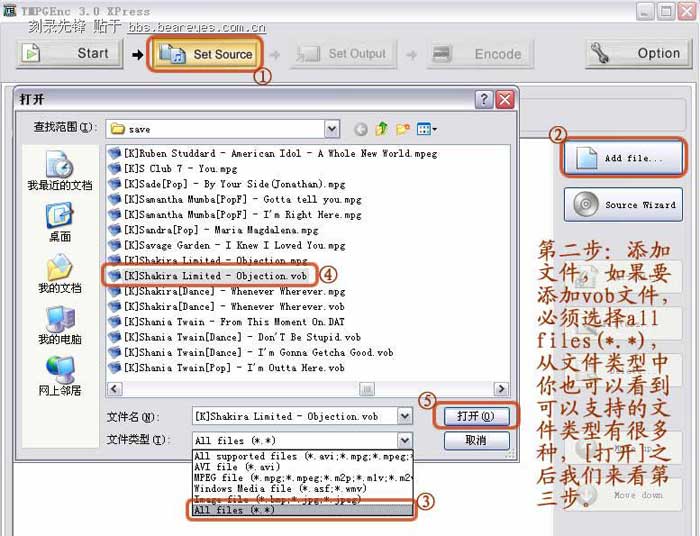Open the Desktop shortcut (桌面)
This screenshot has width=700, height=536.
tap(60, 222)
